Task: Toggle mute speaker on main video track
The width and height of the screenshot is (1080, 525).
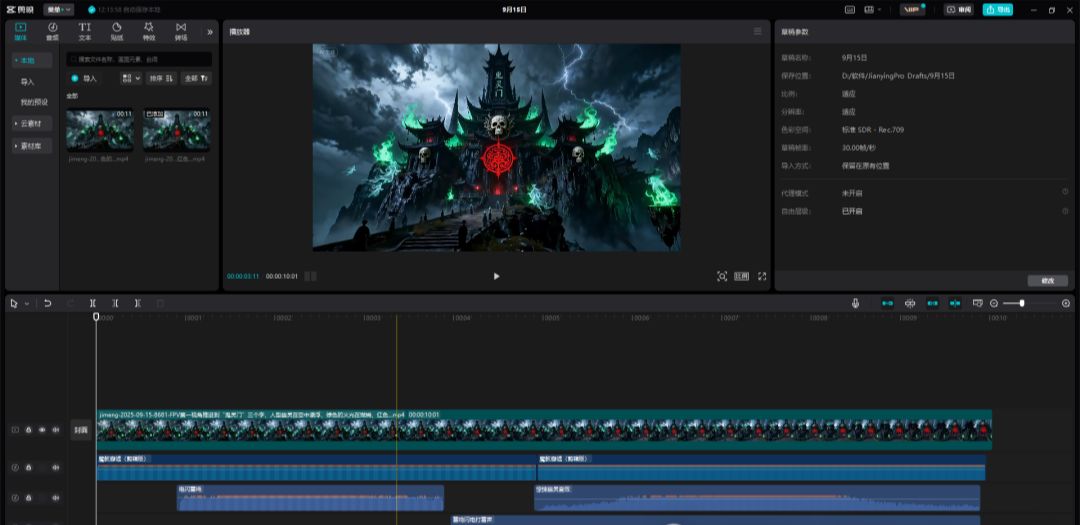Action: tap(55, 430)
